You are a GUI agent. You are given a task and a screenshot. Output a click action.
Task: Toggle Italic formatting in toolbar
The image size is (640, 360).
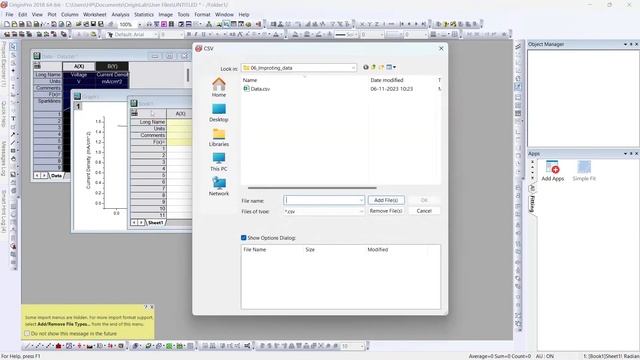click(196, 35)
